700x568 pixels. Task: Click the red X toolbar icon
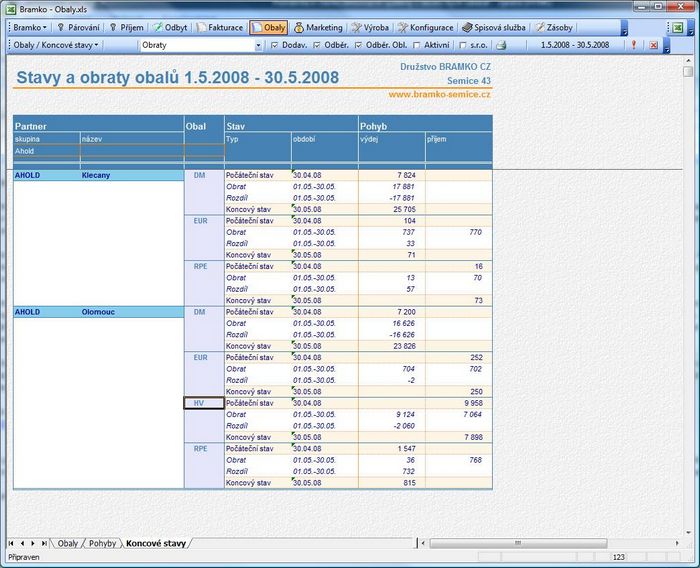tap(654, 45)
